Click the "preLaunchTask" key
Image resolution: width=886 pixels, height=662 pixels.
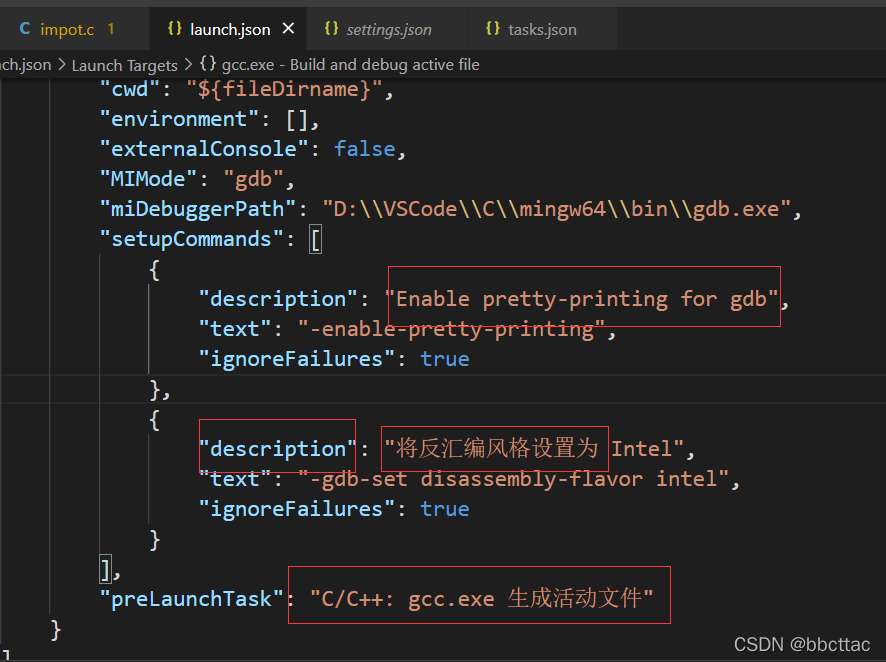(192, 599)
